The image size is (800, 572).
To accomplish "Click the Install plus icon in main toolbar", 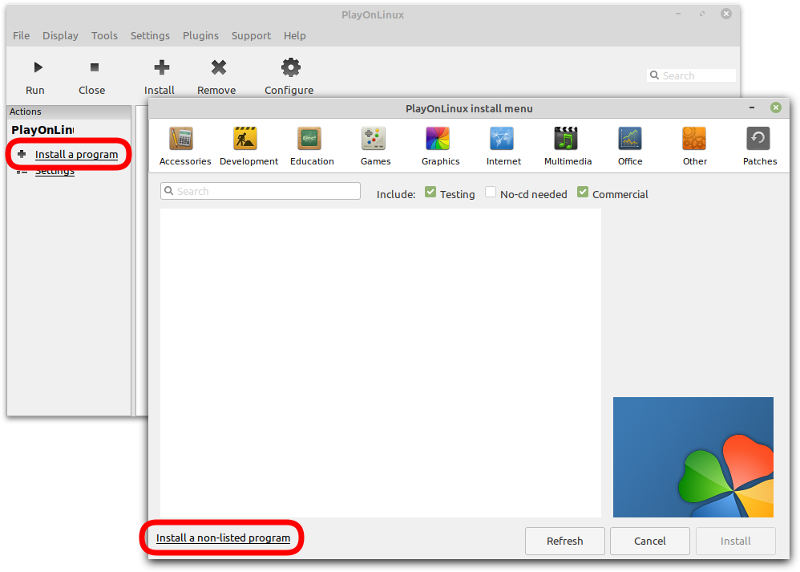I will coord(161,67).
